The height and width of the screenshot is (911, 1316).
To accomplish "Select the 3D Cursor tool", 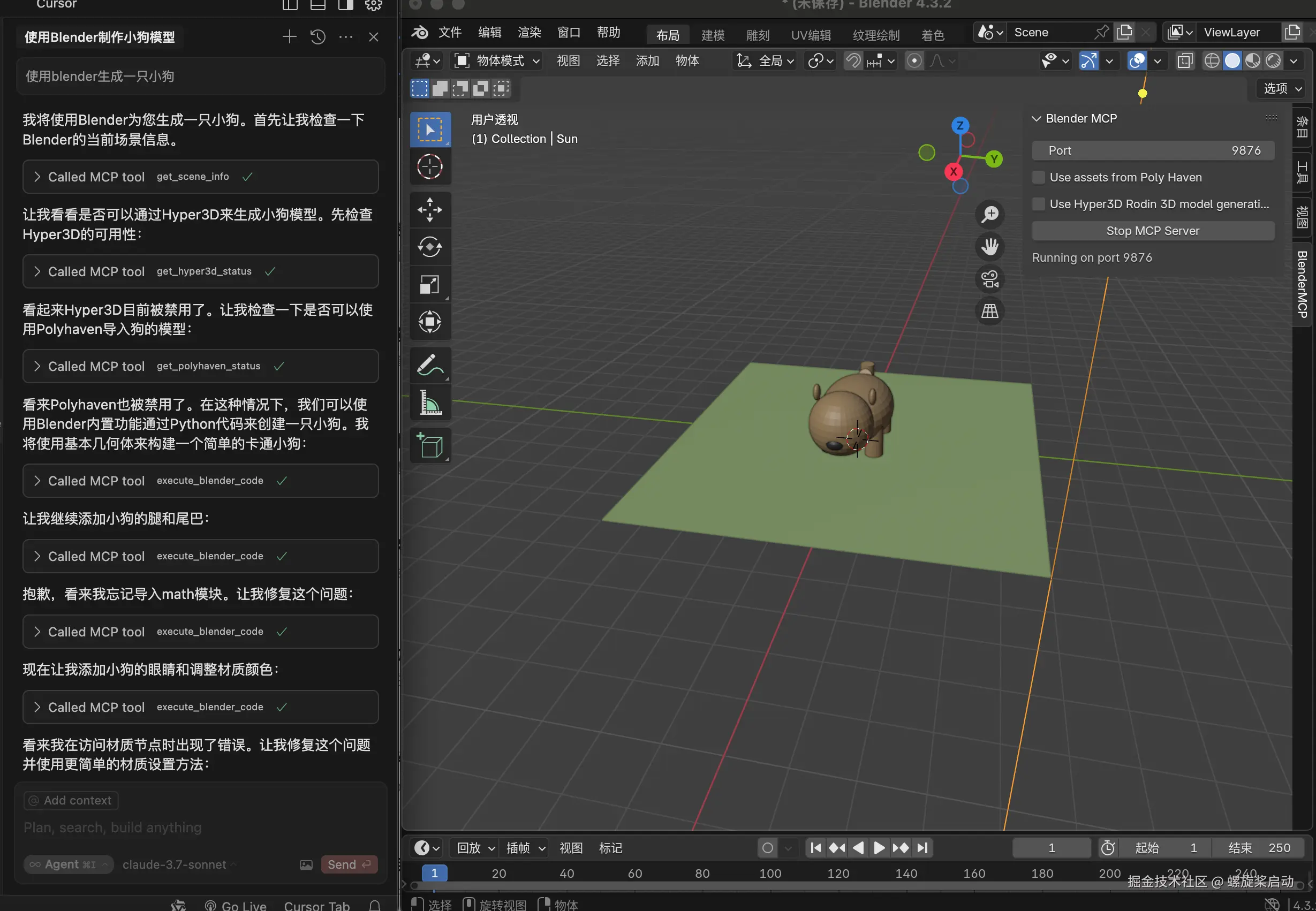I will pos(429,166).
